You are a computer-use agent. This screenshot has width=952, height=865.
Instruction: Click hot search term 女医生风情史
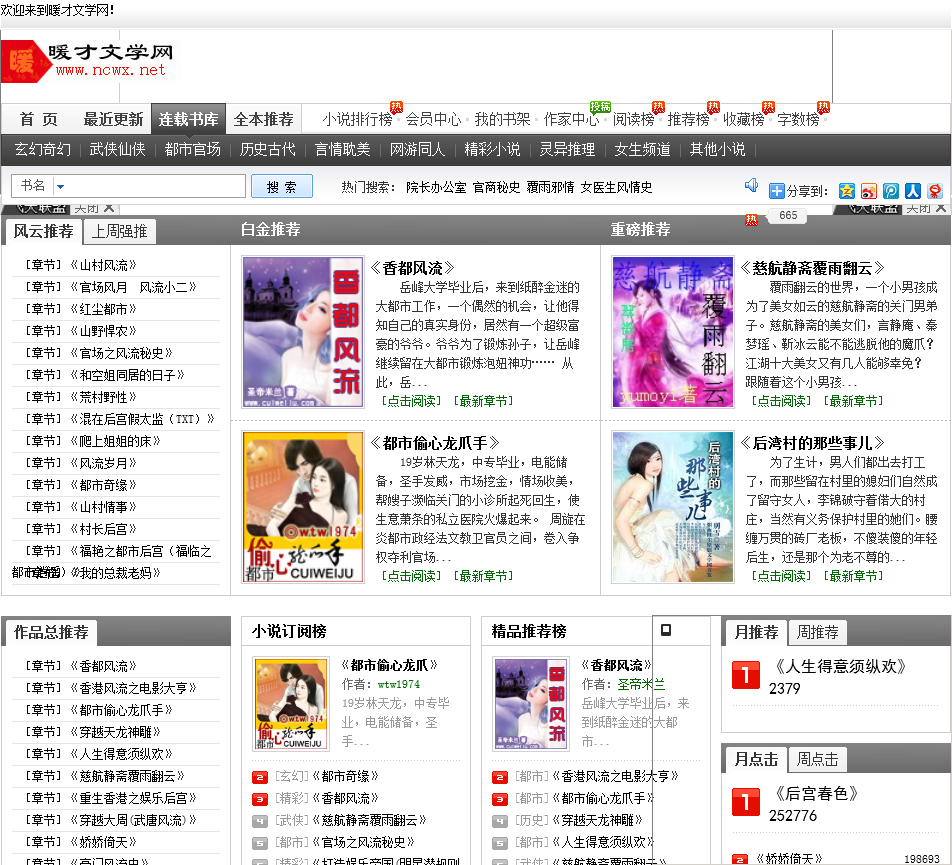(x=616, y=188)
